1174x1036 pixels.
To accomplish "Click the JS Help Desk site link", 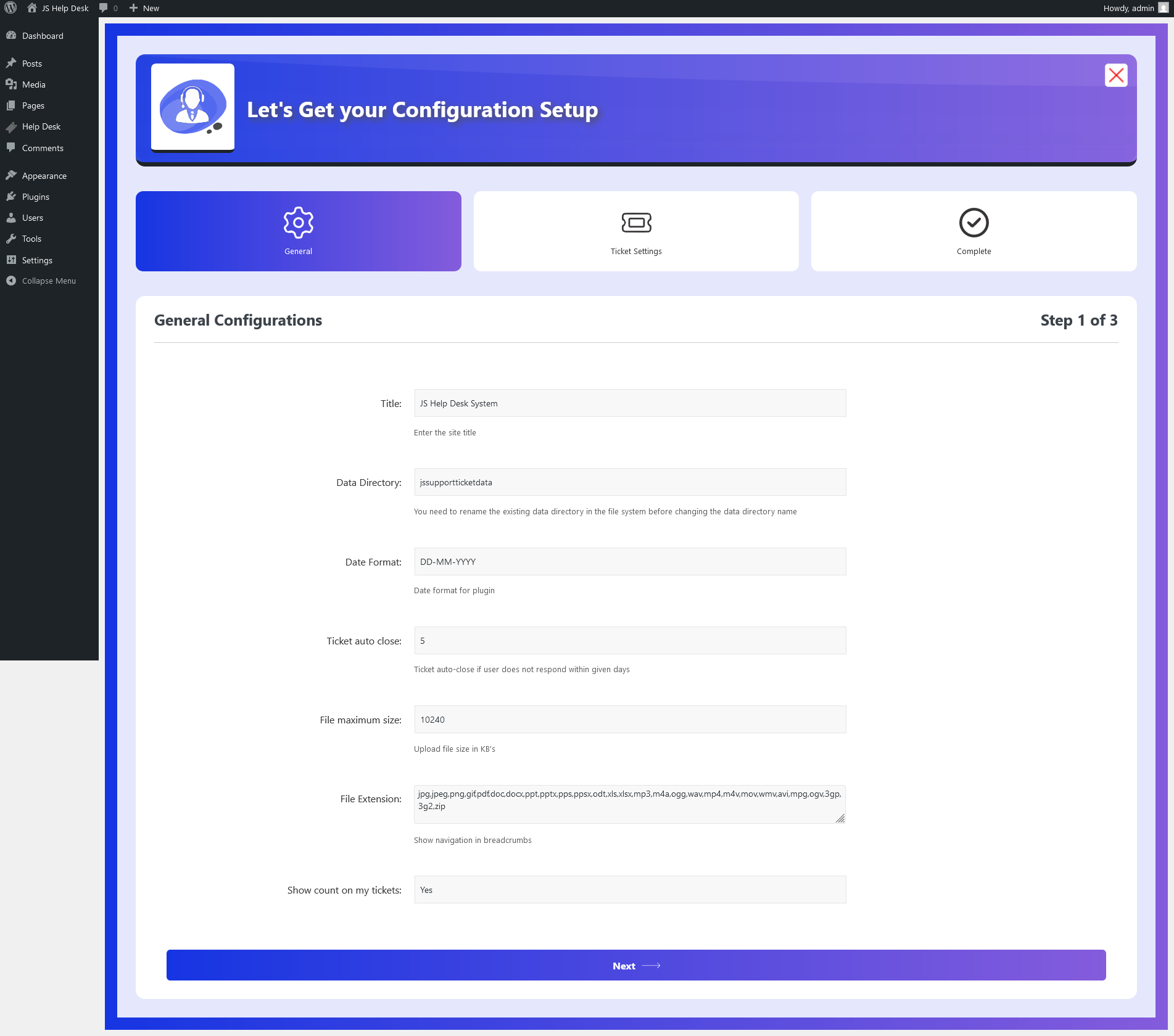I will (64, 8).
